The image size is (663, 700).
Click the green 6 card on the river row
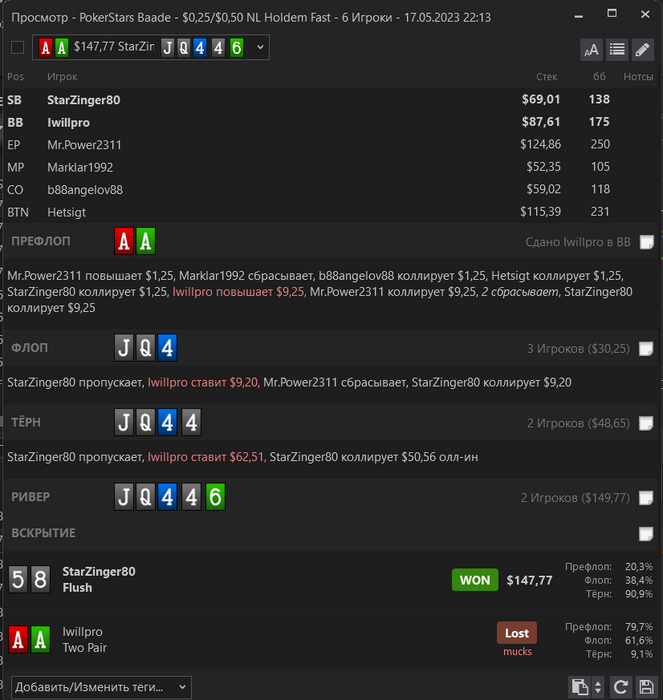[215, 496]
